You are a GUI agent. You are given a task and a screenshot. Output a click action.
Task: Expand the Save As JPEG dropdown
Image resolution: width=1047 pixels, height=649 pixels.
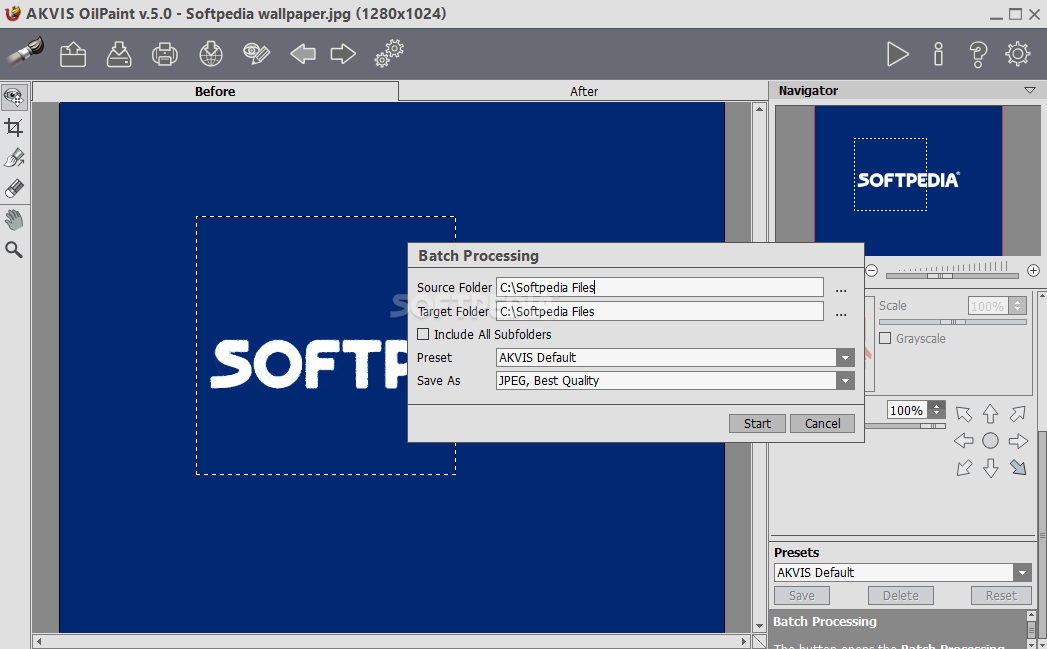tap(845, 381)
